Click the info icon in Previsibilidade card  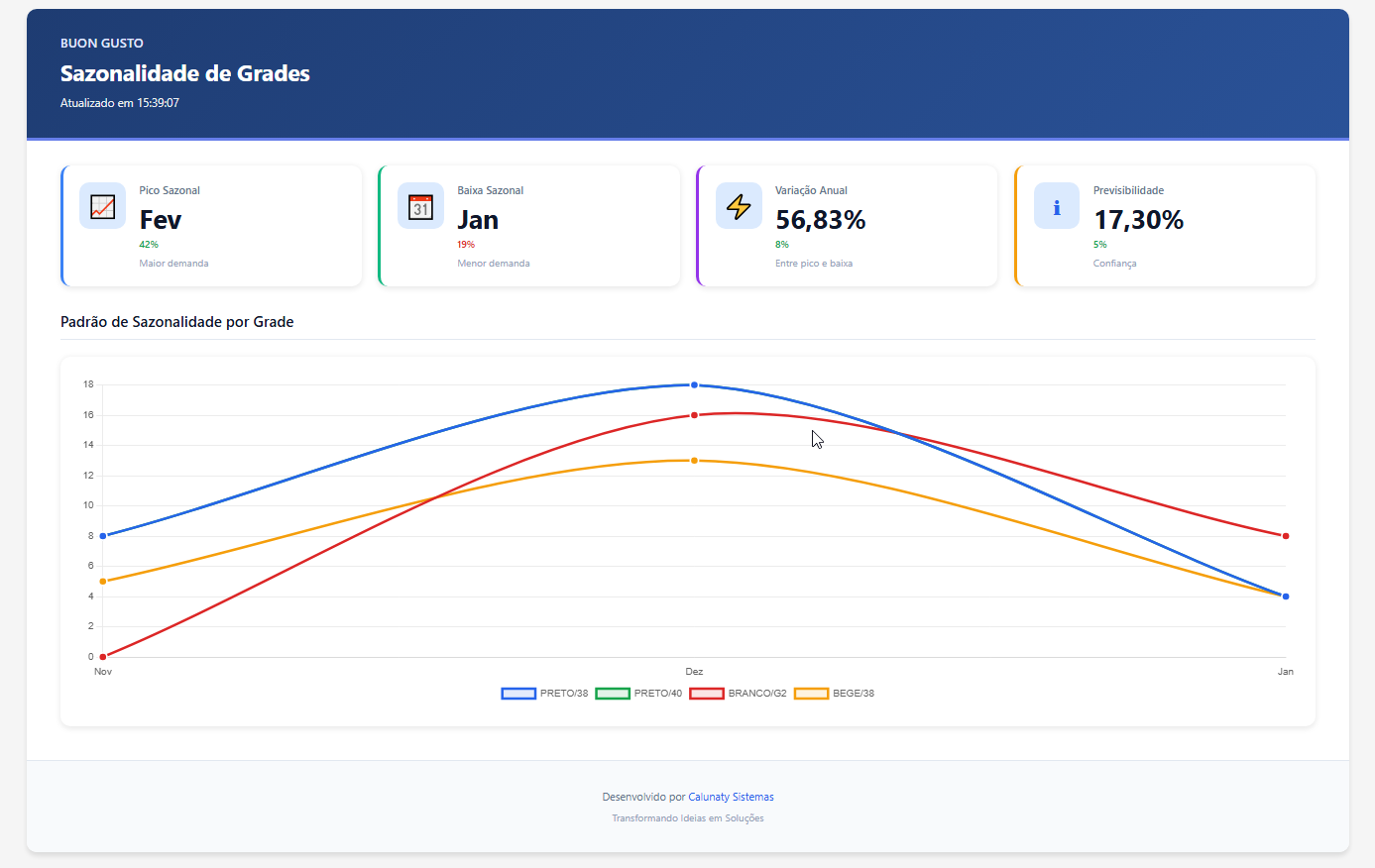click(1057, 206)
